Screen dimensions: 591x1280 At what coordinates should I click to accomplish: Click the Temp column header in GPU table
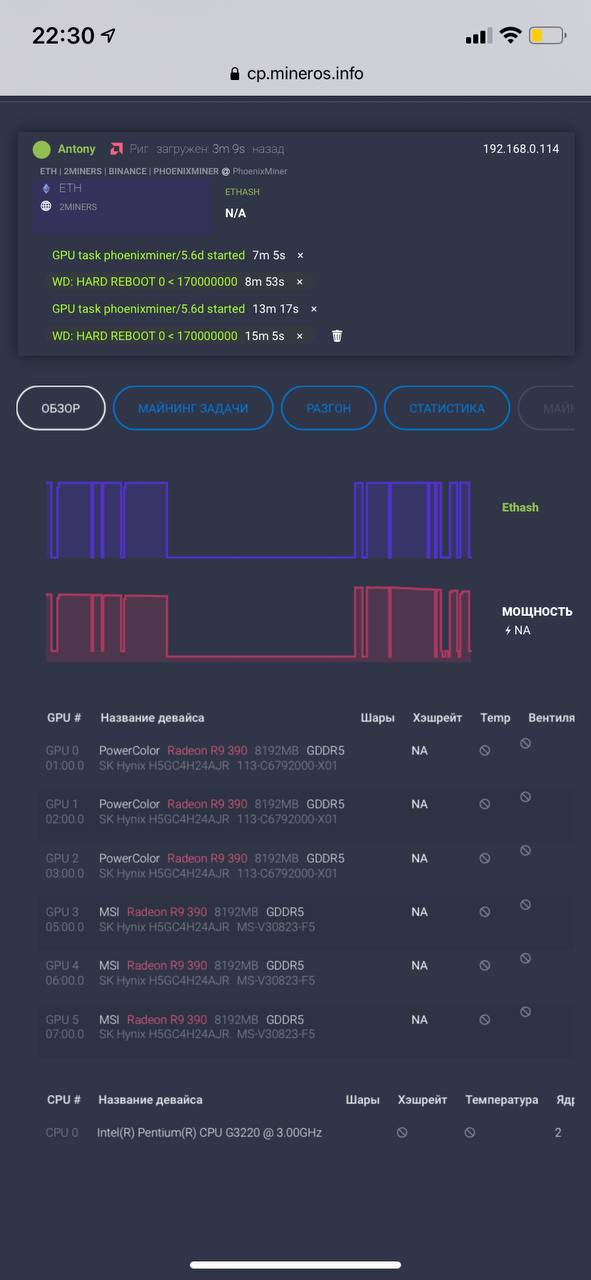coord(495,718)
